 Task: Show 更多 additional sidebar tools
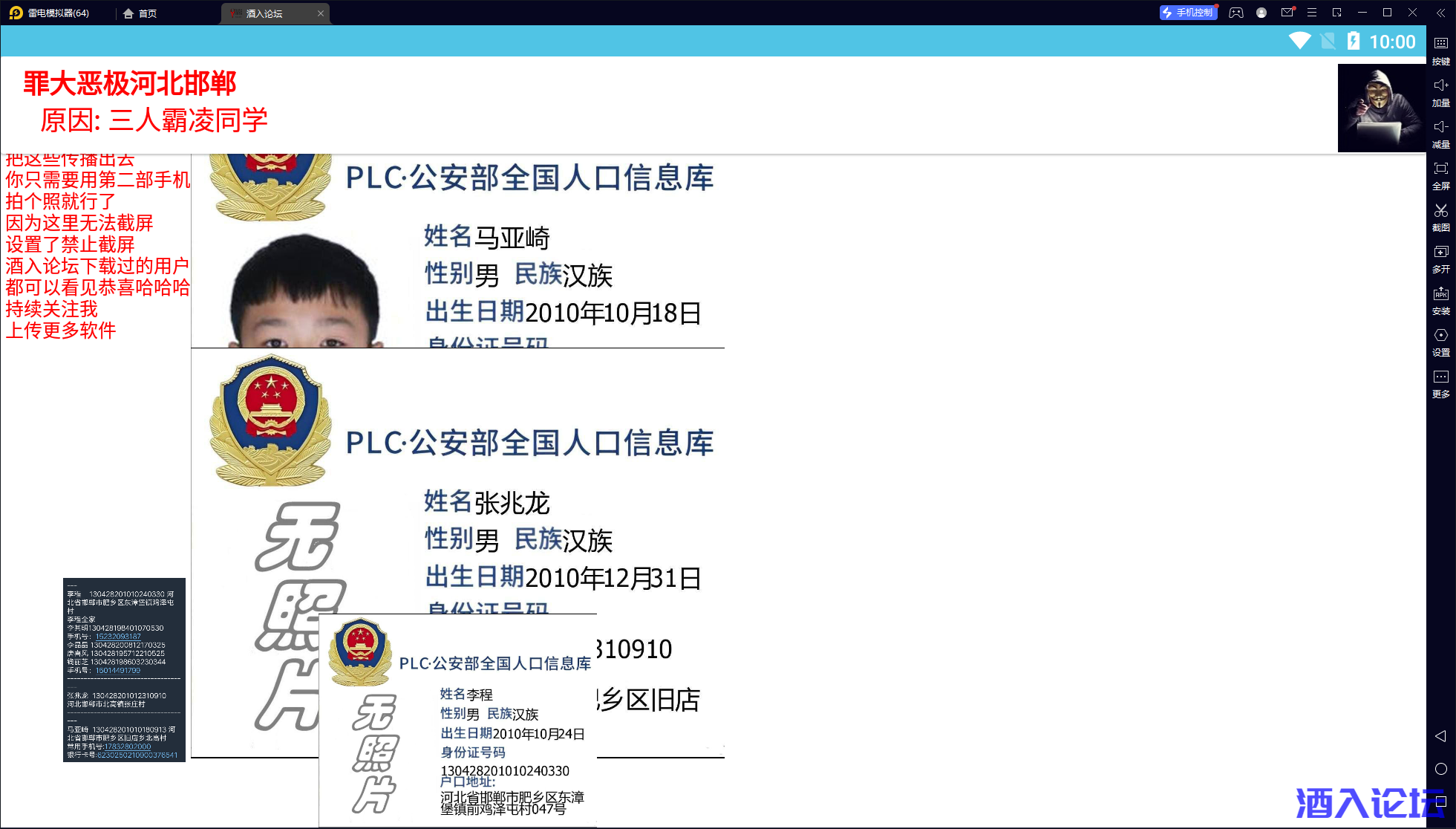click(x=1440, y=383)
